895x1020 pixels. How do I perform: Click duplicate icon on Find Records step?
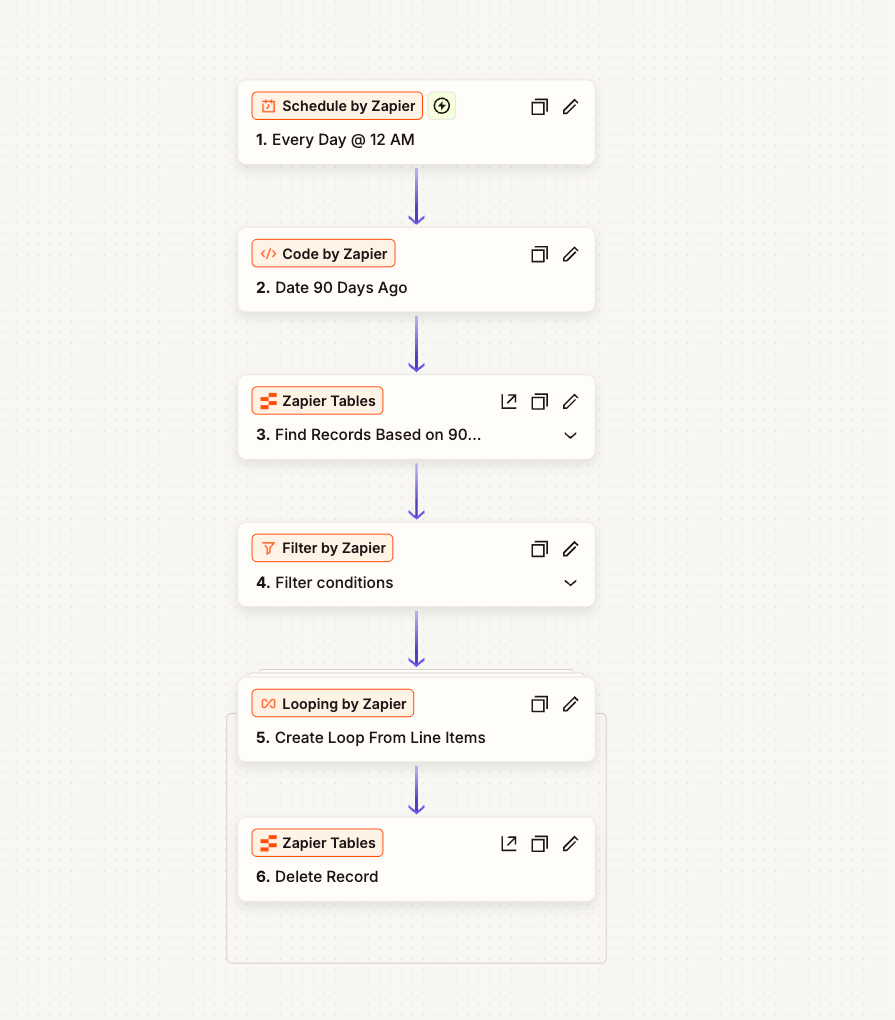(x=539, y=402)
